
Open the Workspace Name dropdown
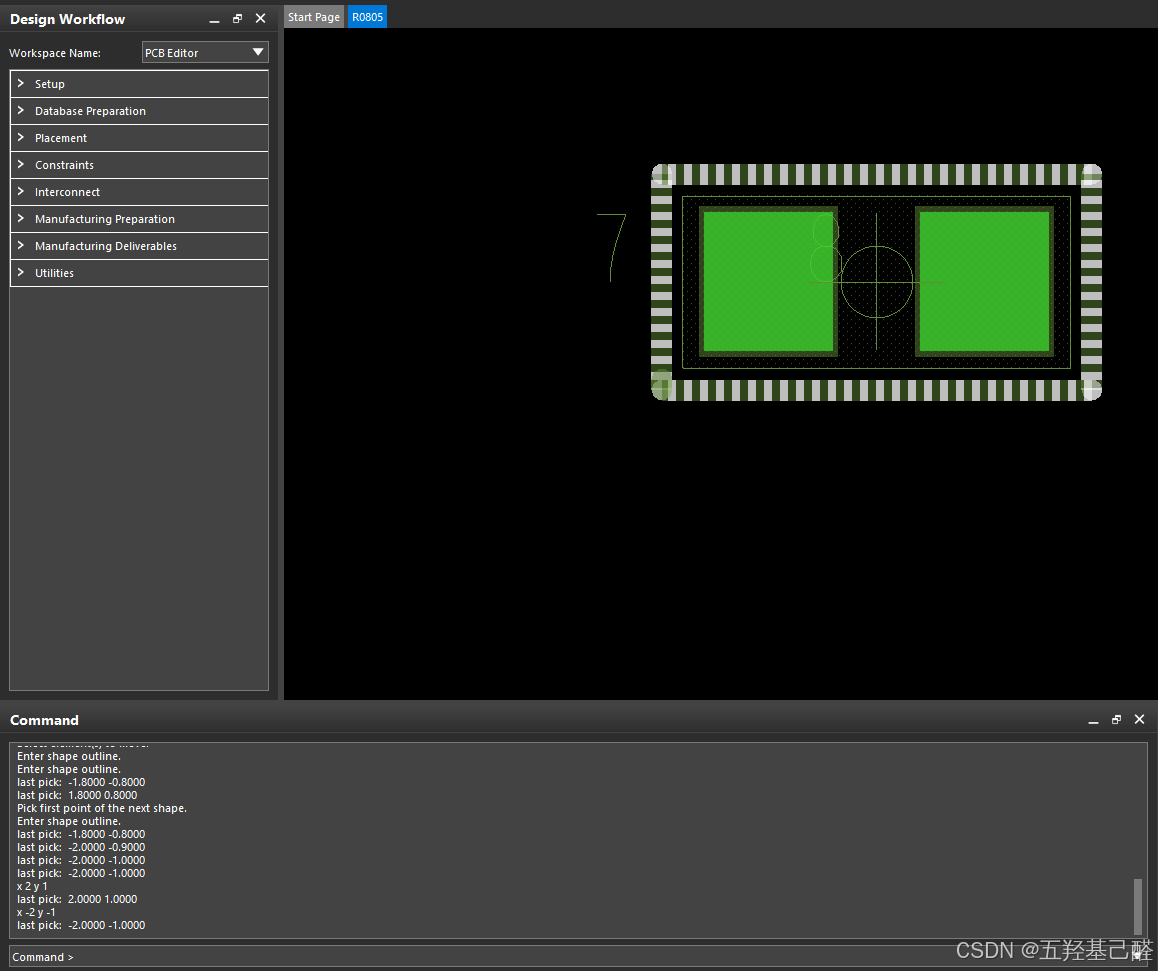tap(205, 52)
